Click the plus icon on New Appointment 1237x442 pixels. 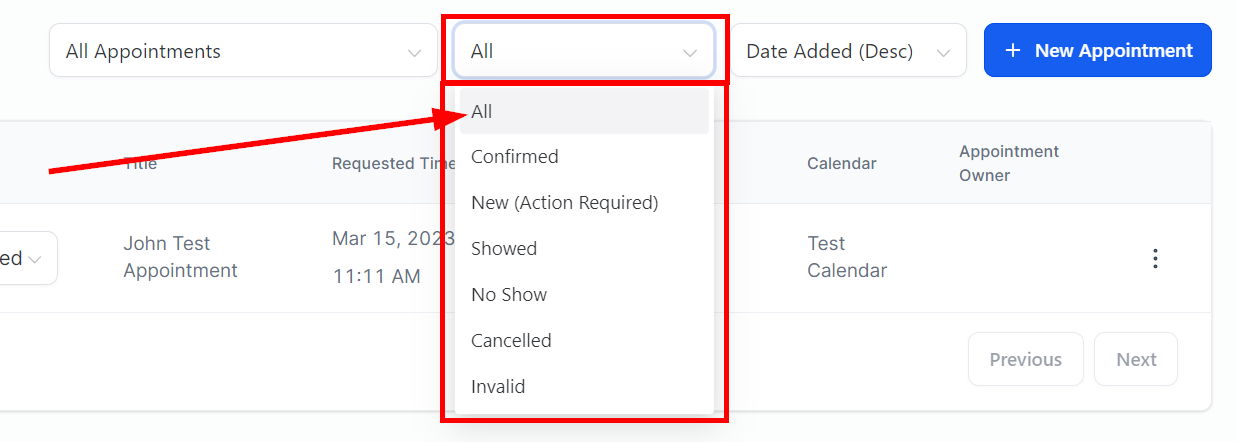1012,50
